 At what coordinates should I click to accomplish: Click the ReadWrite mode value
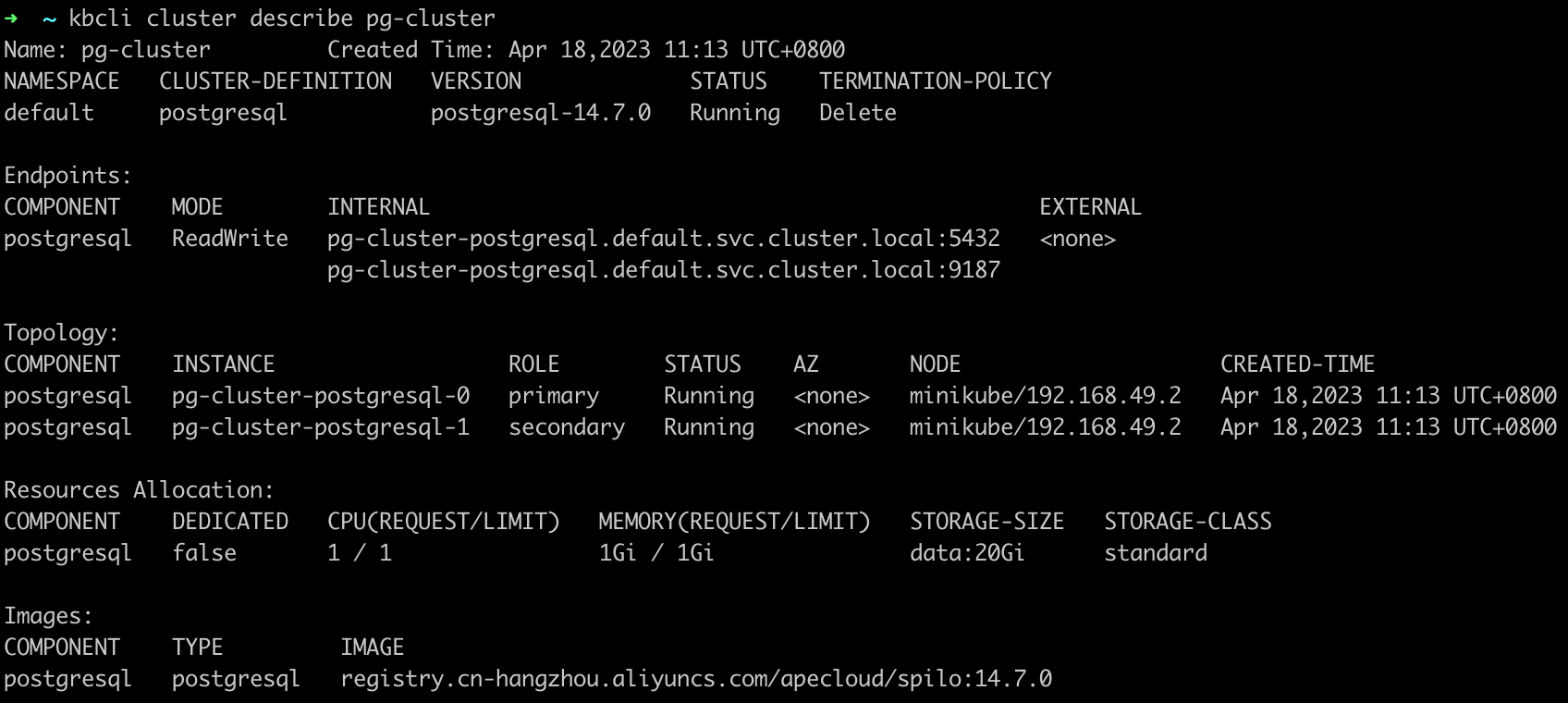point(230,239)
